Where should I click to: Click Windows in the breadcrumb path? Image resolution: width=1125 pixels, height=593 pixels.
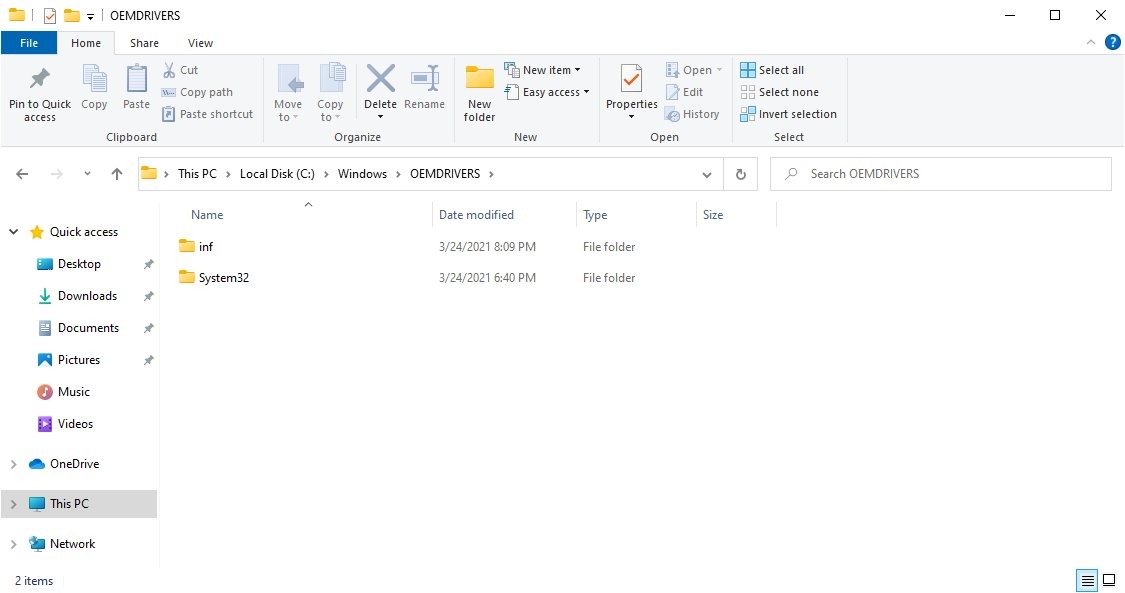[362, 174]
